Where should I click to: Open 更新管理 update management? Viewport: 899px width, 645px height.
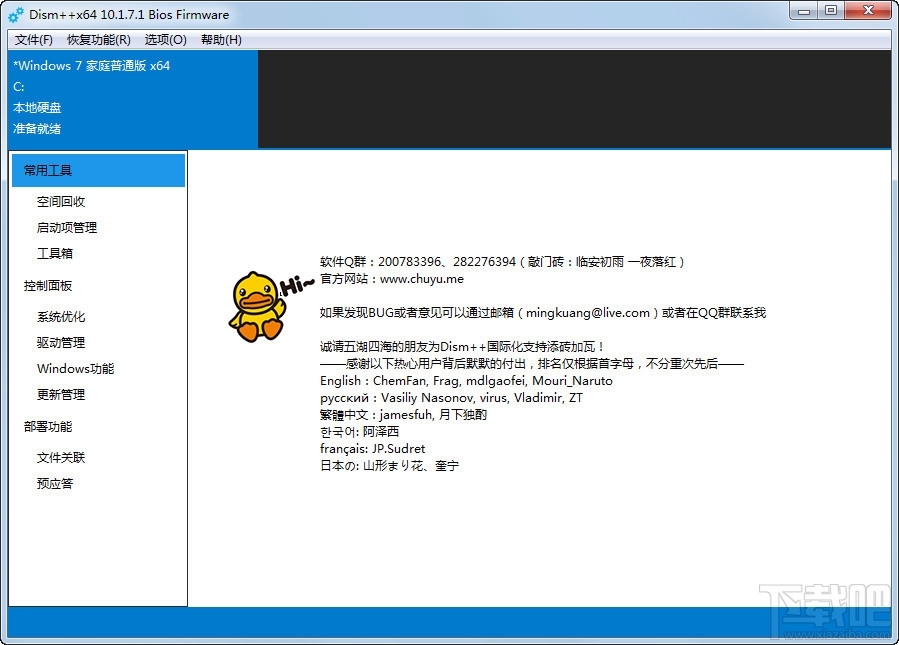(61, 394)
